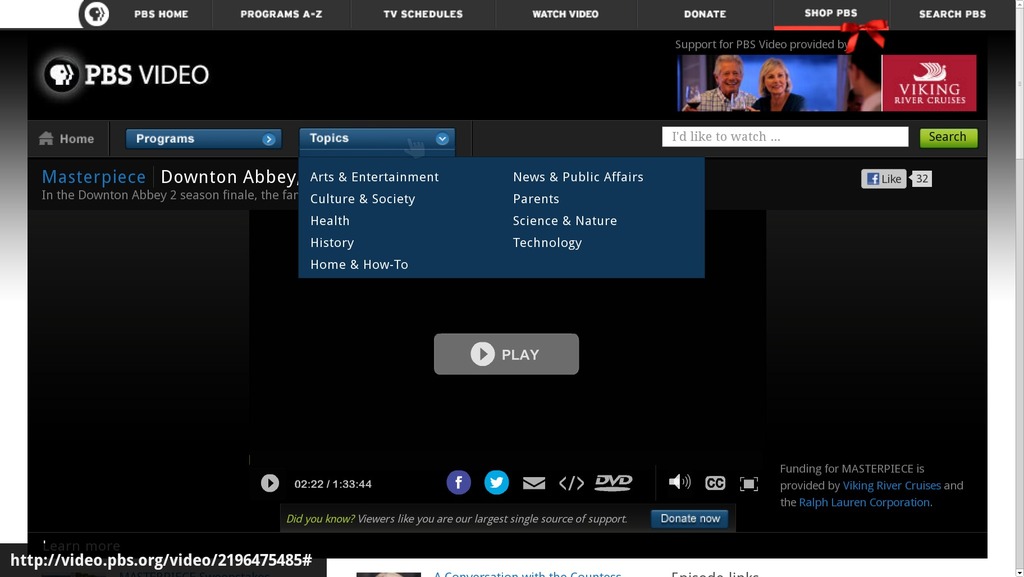Click small play icon in control bar
This screenshot has width=1024, height=577.
tap(270, 483)
